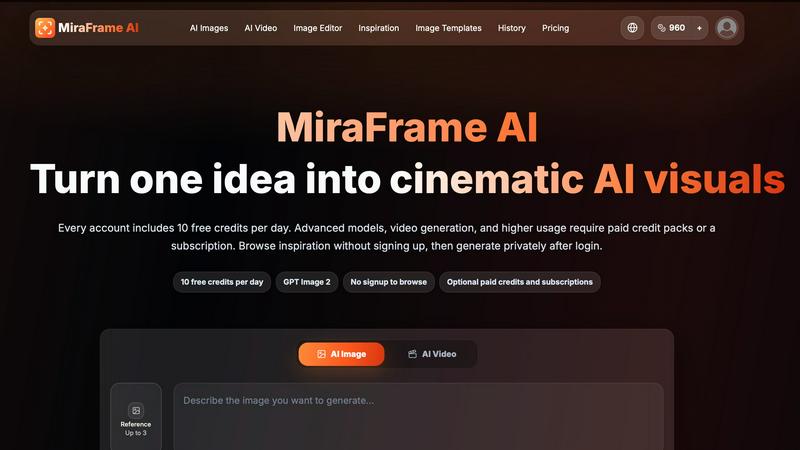
Task: Open AI Video in navigation bar
Action: [261, 28]
